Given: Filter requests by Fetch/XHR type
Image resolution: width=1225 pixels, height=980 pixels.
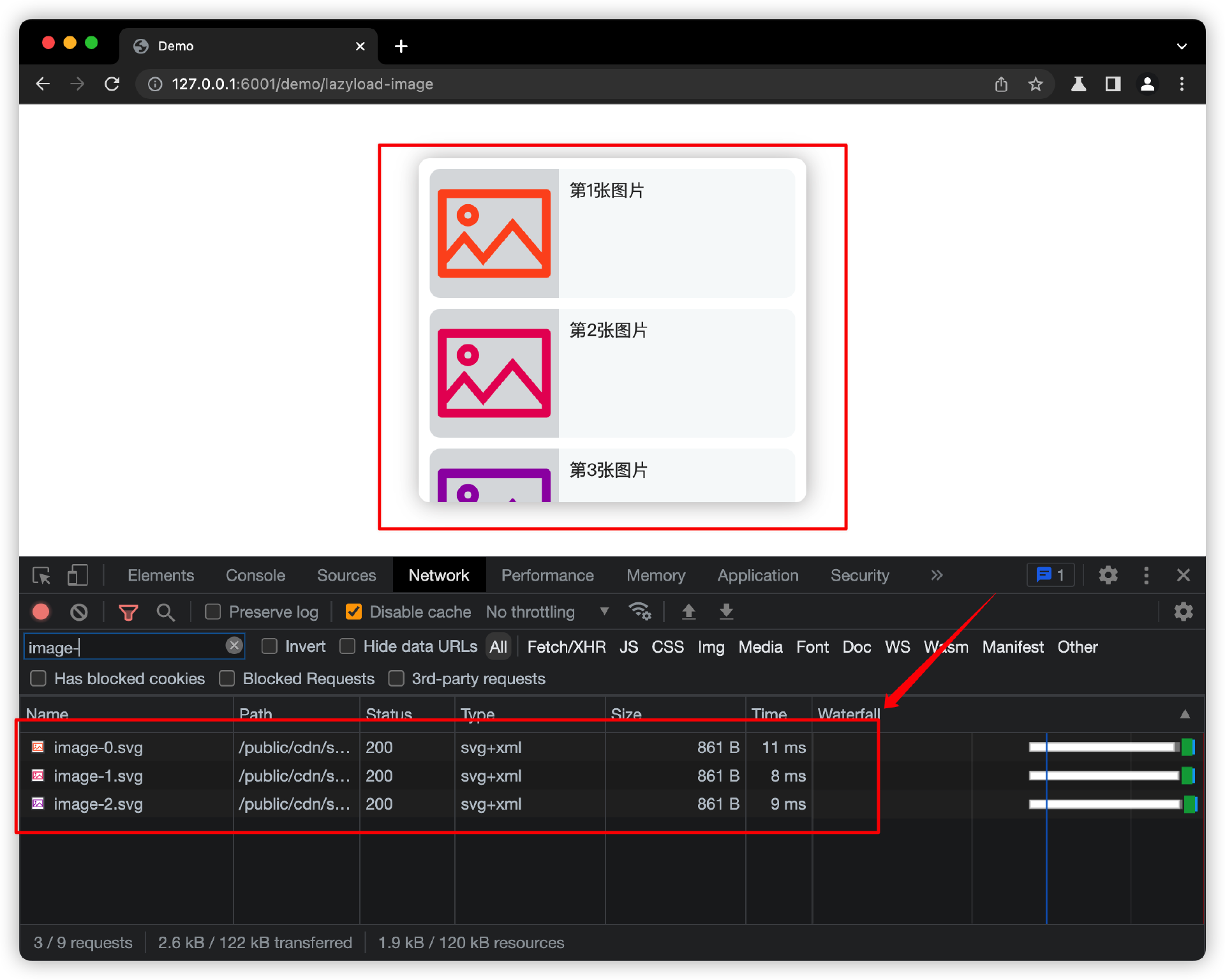Looking at the screenshot, I should (x=566, y=647).
